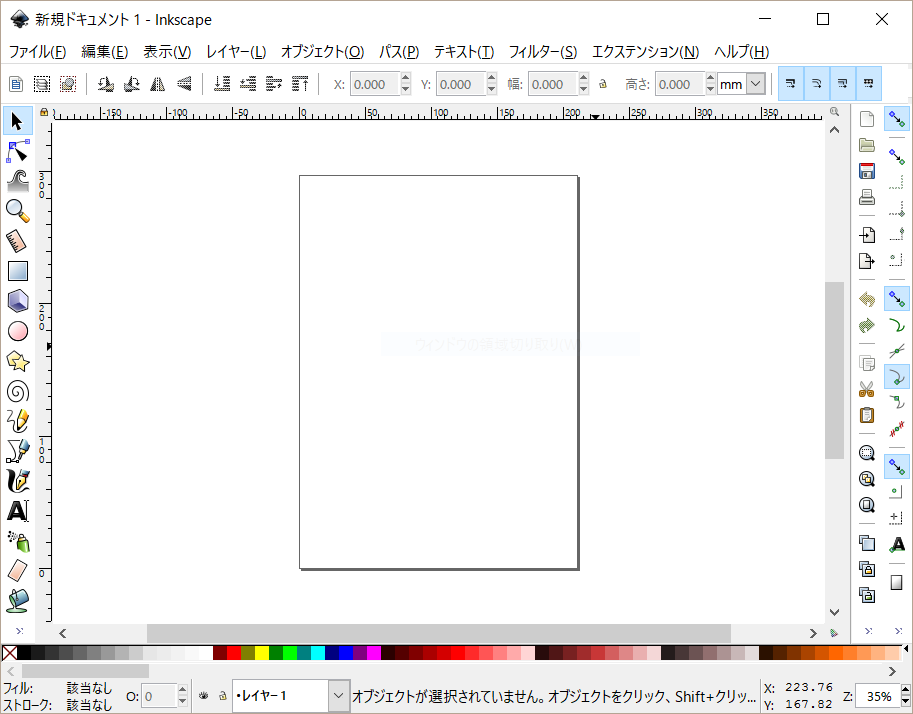Click Save document icon in command bar
This screenshot has width=913, height=714.
(867, 171)
